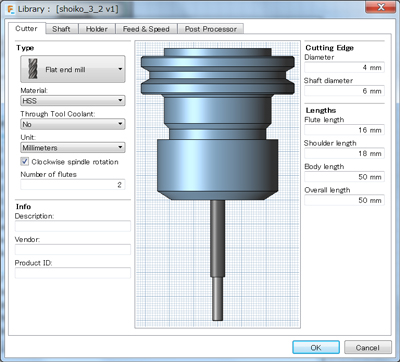Confirm with the OK button

[316, 347]
